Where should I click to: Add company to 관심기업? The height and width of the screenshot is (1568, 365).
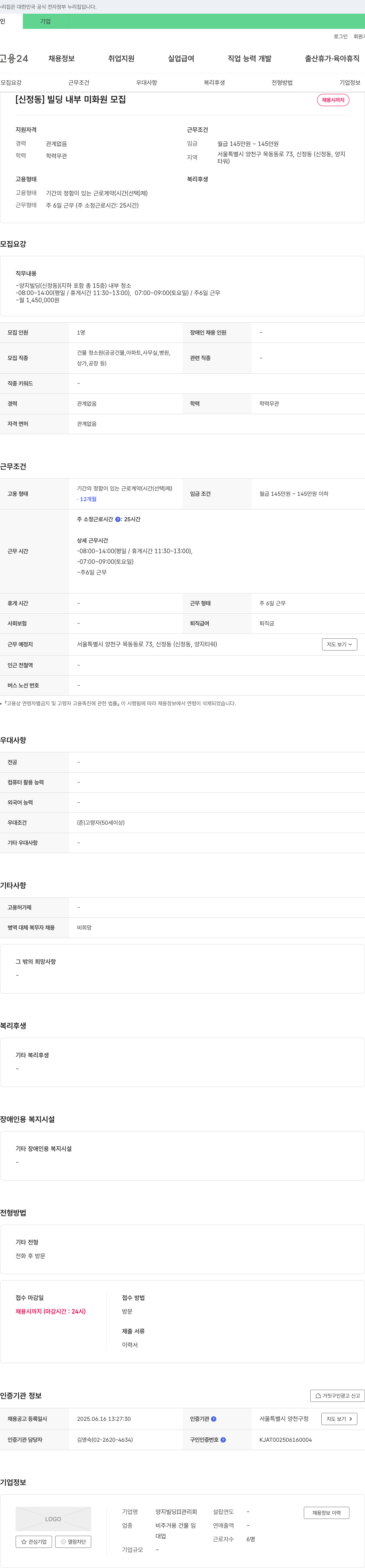point(33,1542)
